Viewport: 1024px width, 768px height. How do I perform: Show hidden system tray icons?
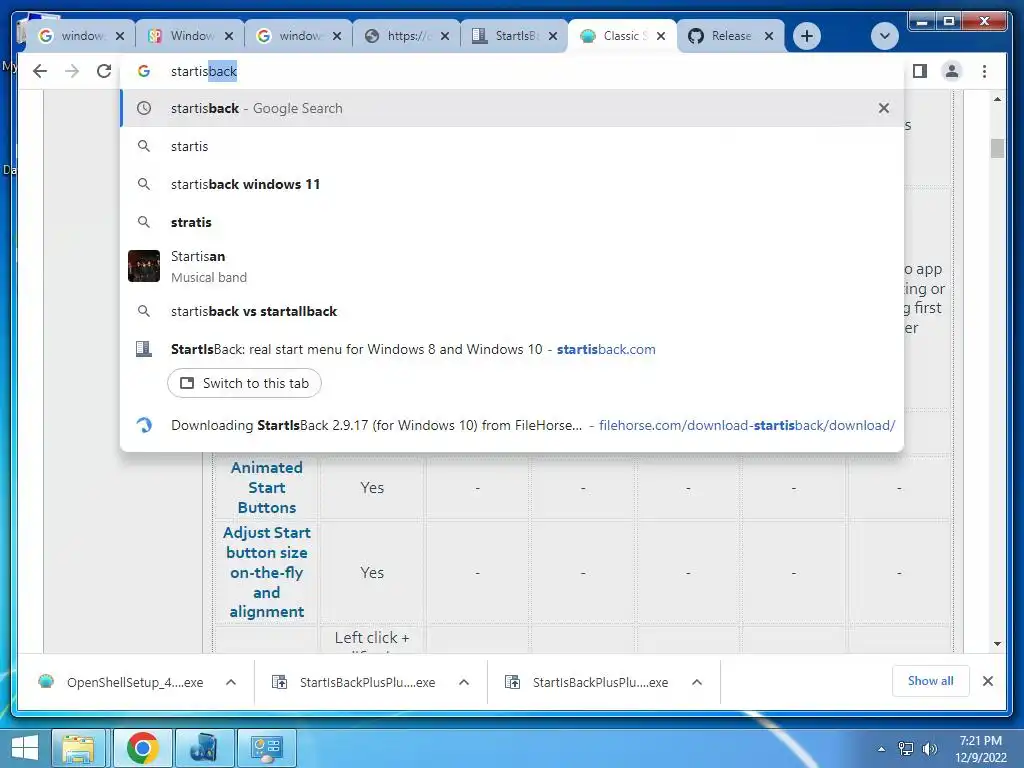[x=882, y=749]
